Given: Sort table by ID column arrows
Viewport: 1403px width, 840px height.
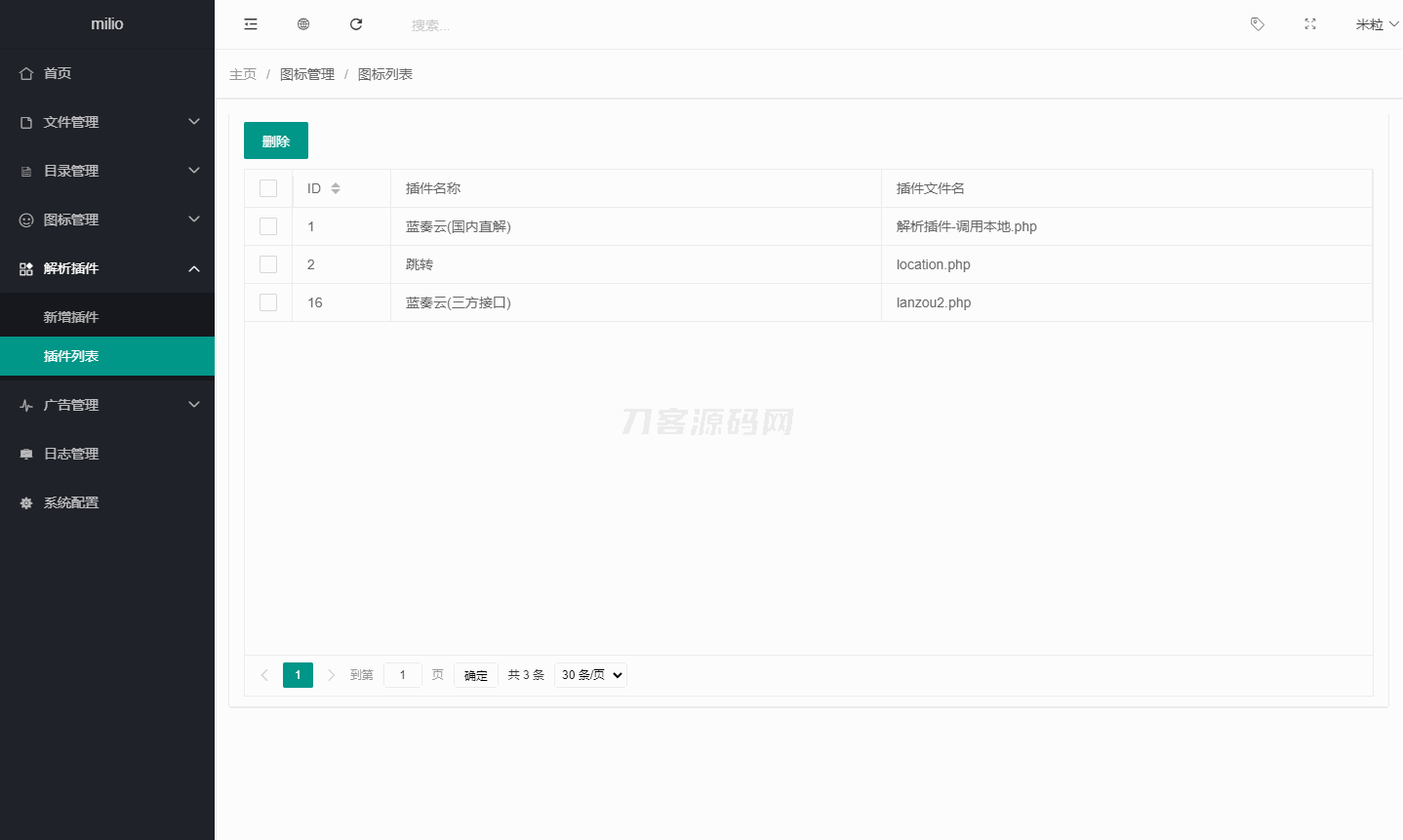Looking at the screenshot, I should (336, 188).
